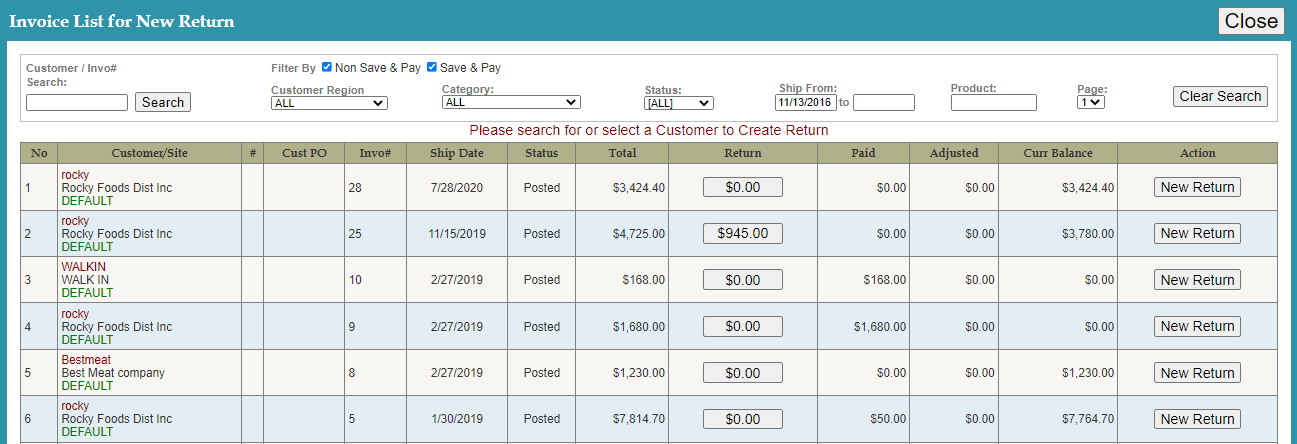The height and width of the screenshot is (444, 1297).
Task: Click the Product filter input
Action: pyautogui.click(x=993, y=102)
